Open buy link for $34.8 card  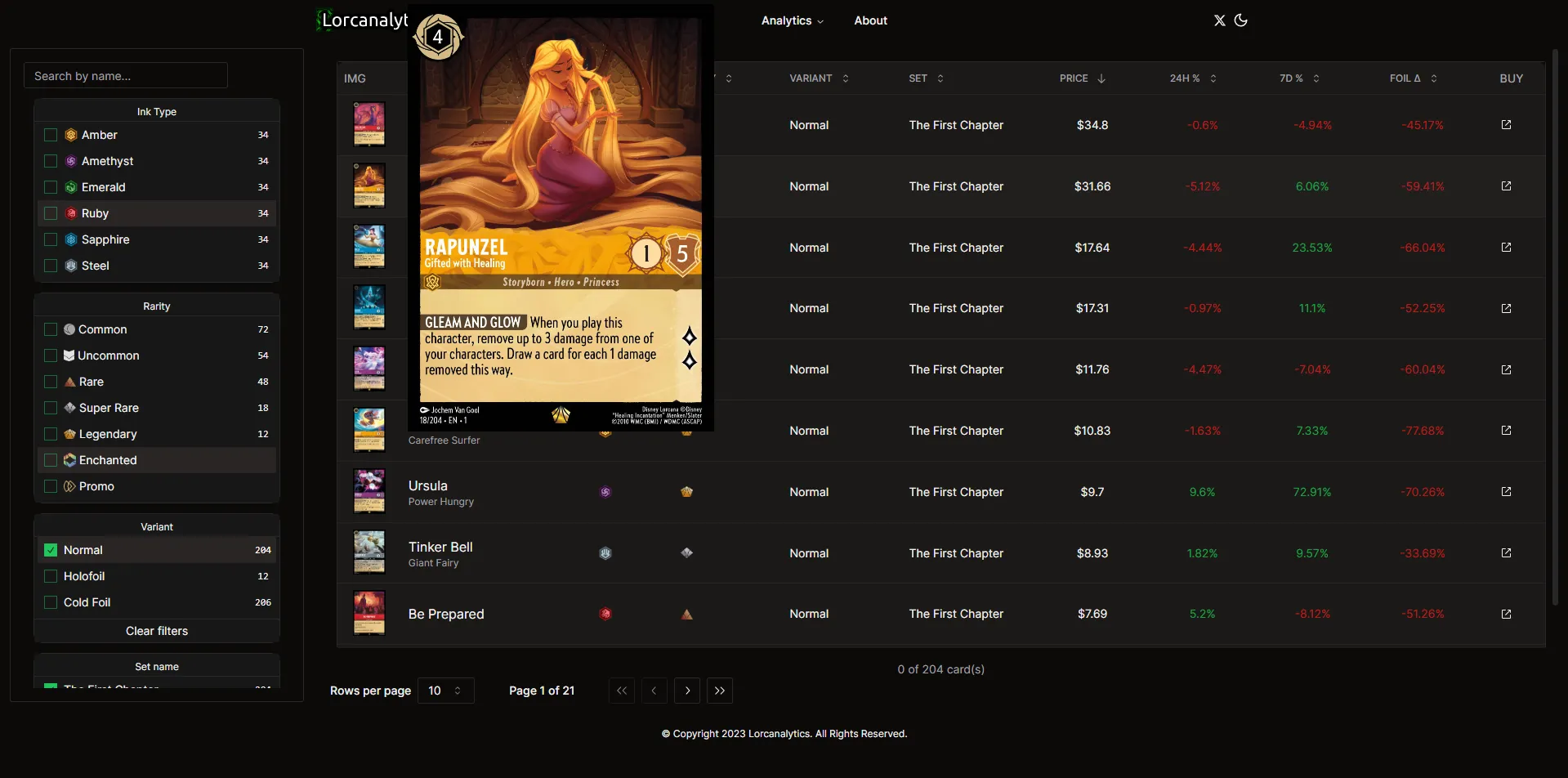(1506, 125)
